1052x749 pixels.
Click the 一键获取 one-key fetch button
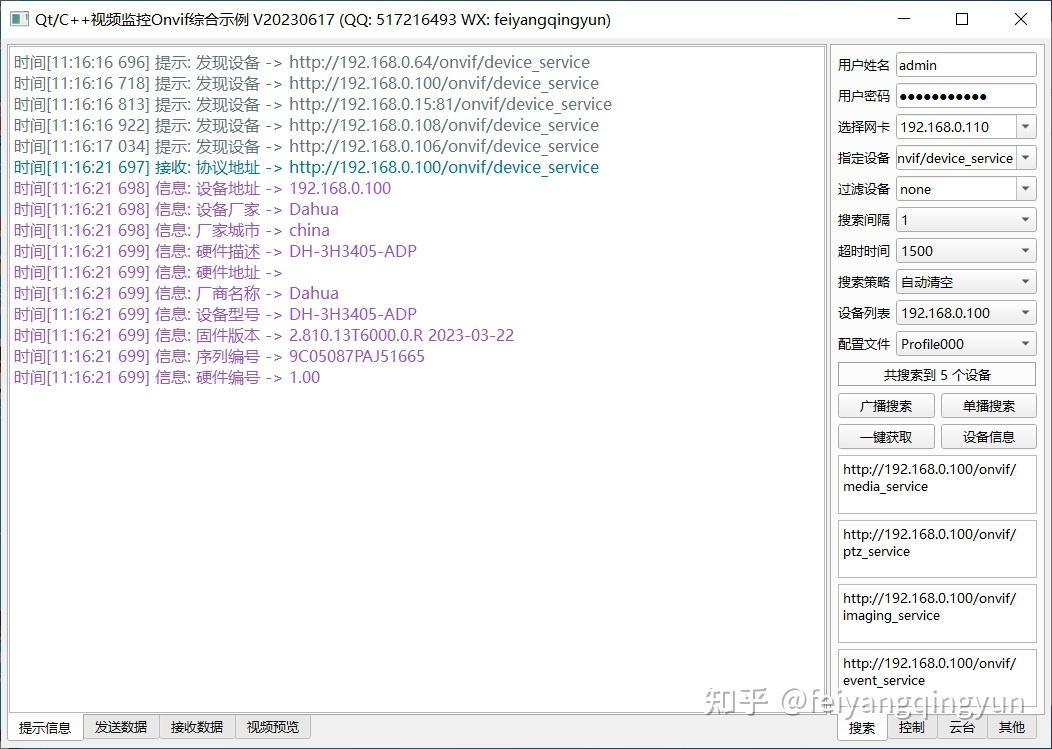(x=885, y=436)
